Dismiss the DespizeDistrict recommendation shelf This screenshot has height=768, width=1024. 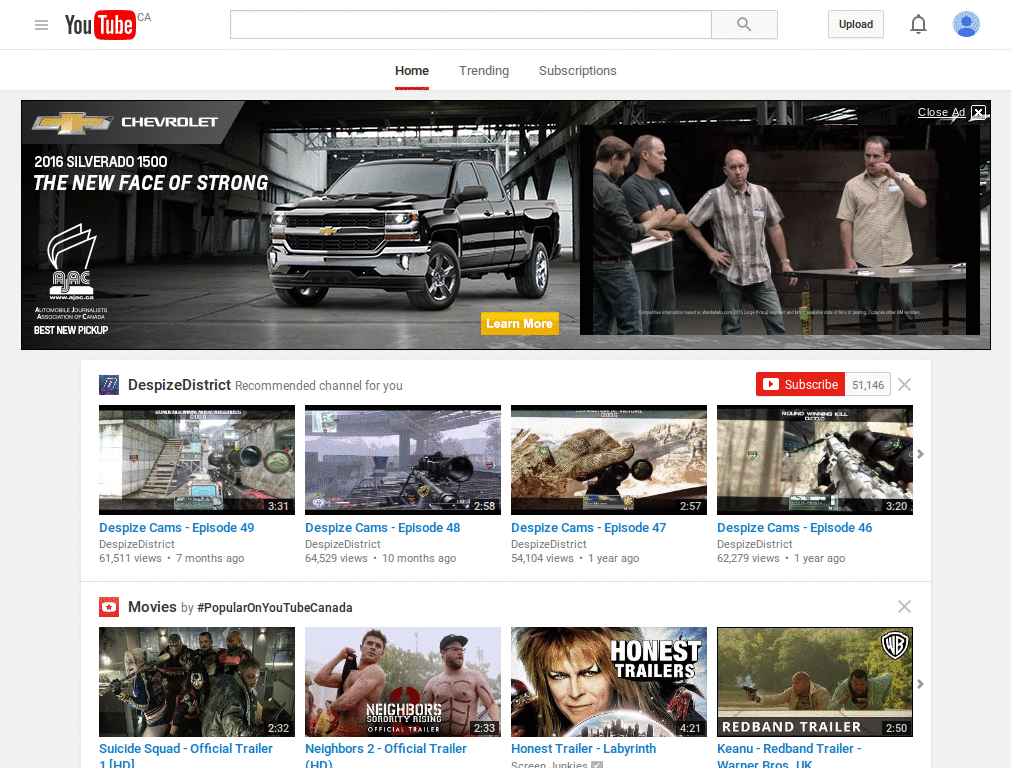pos(904,385)
